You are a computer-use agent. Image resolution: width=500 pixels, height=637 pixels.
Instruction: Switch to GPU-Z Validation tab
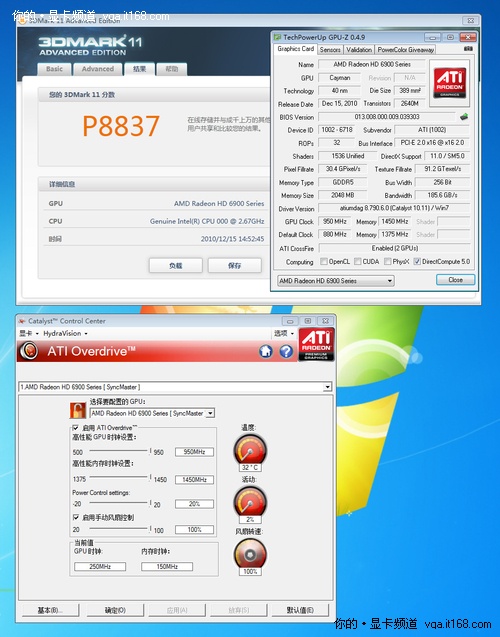pyautogui.click(x=359, y=50)
